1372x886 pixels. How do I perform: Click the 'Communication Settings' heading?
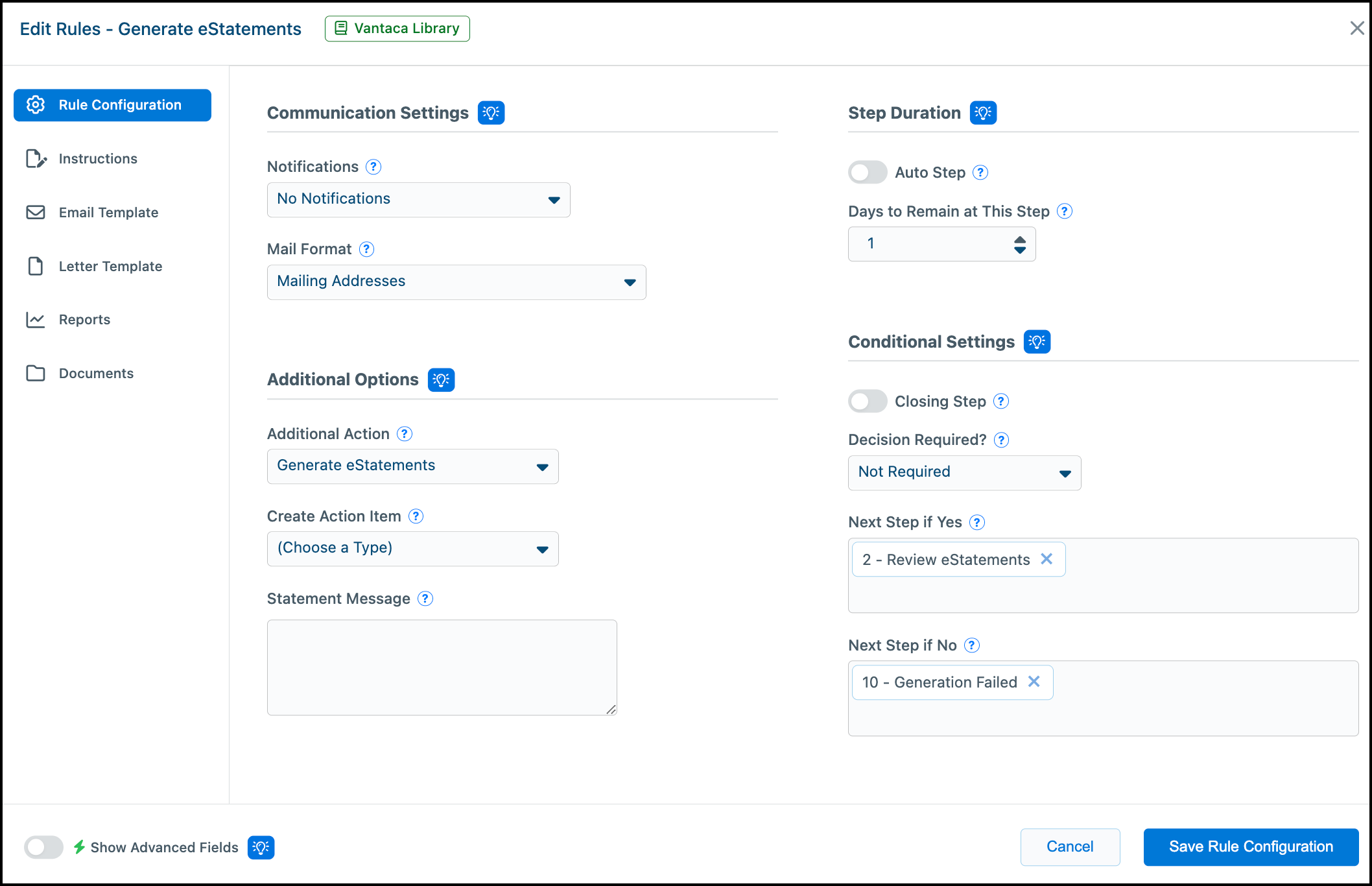[x=368, y=113]
